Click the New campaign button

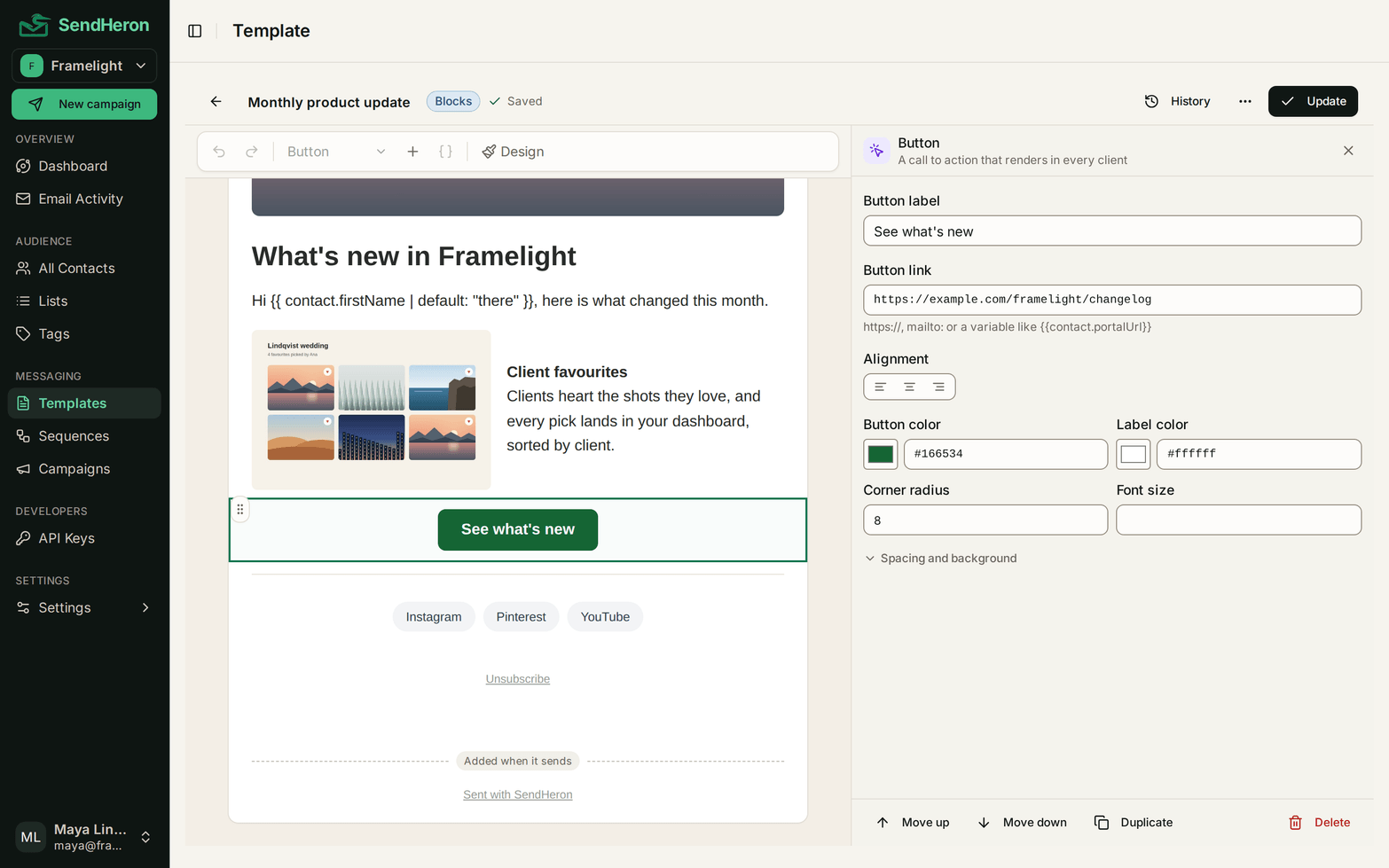84,104
